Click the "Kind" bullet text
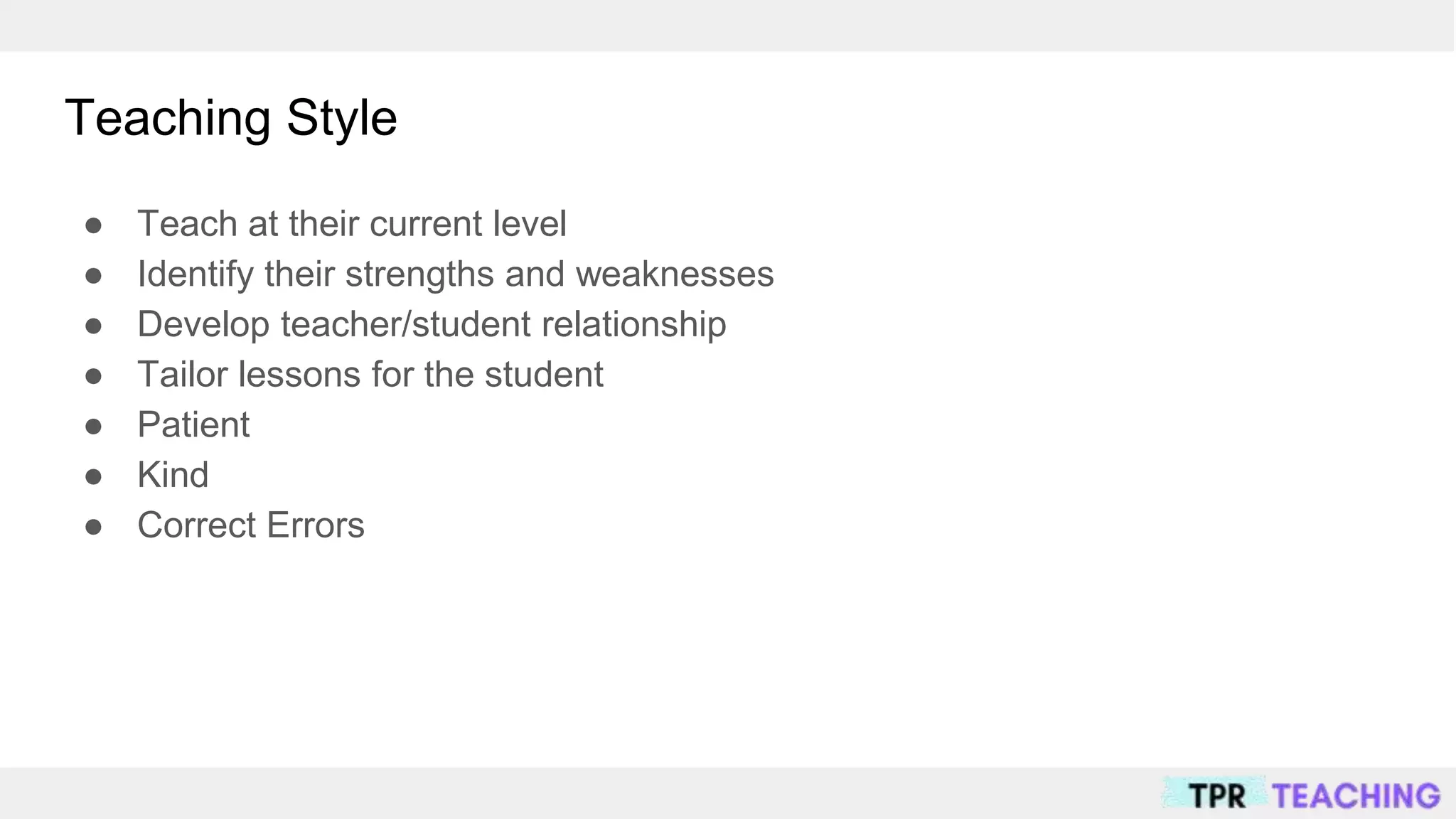This screenshot has width=1456, height=819. pos(173,475)
